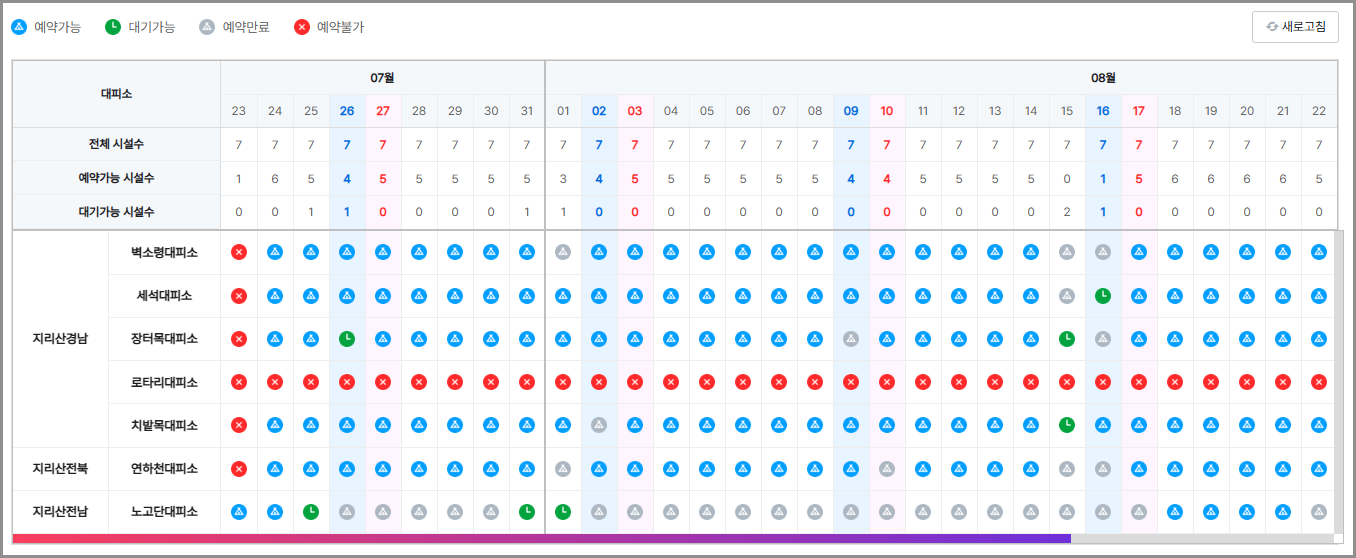Choose 연하천대피소 available icon on July 26
The width and height of the screenshot is (1356, 558).
pyautogui.click(x=347, y=469)
